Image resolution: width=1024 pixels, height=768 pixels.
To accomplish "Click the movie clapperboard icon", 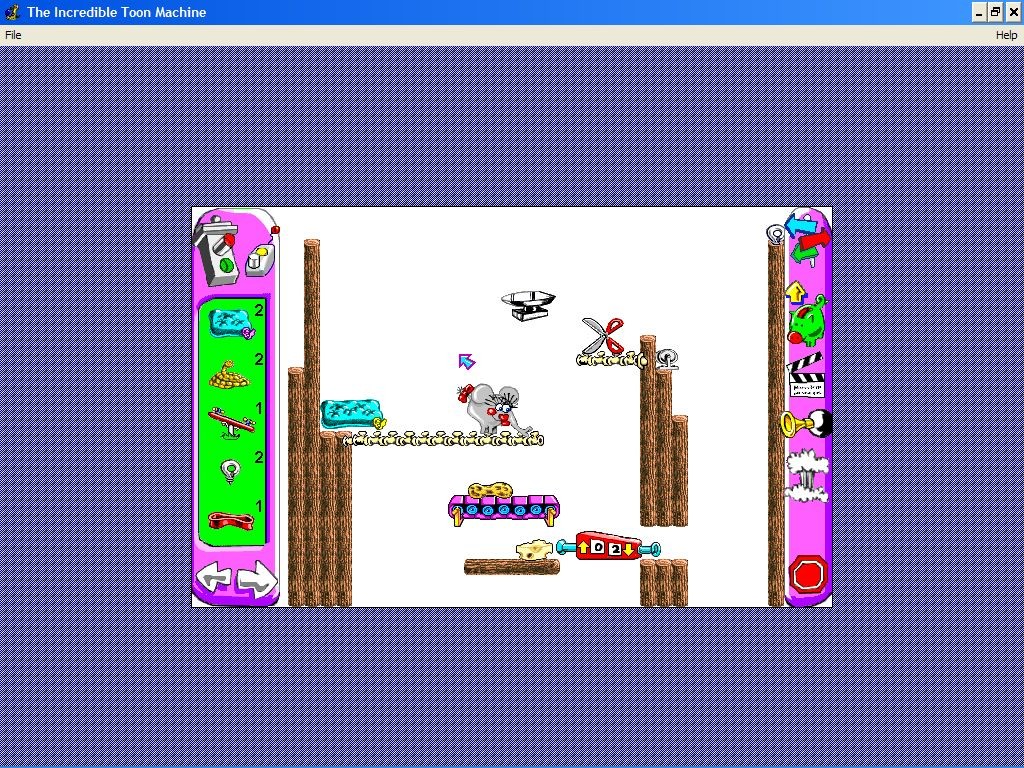I will 806,376.
